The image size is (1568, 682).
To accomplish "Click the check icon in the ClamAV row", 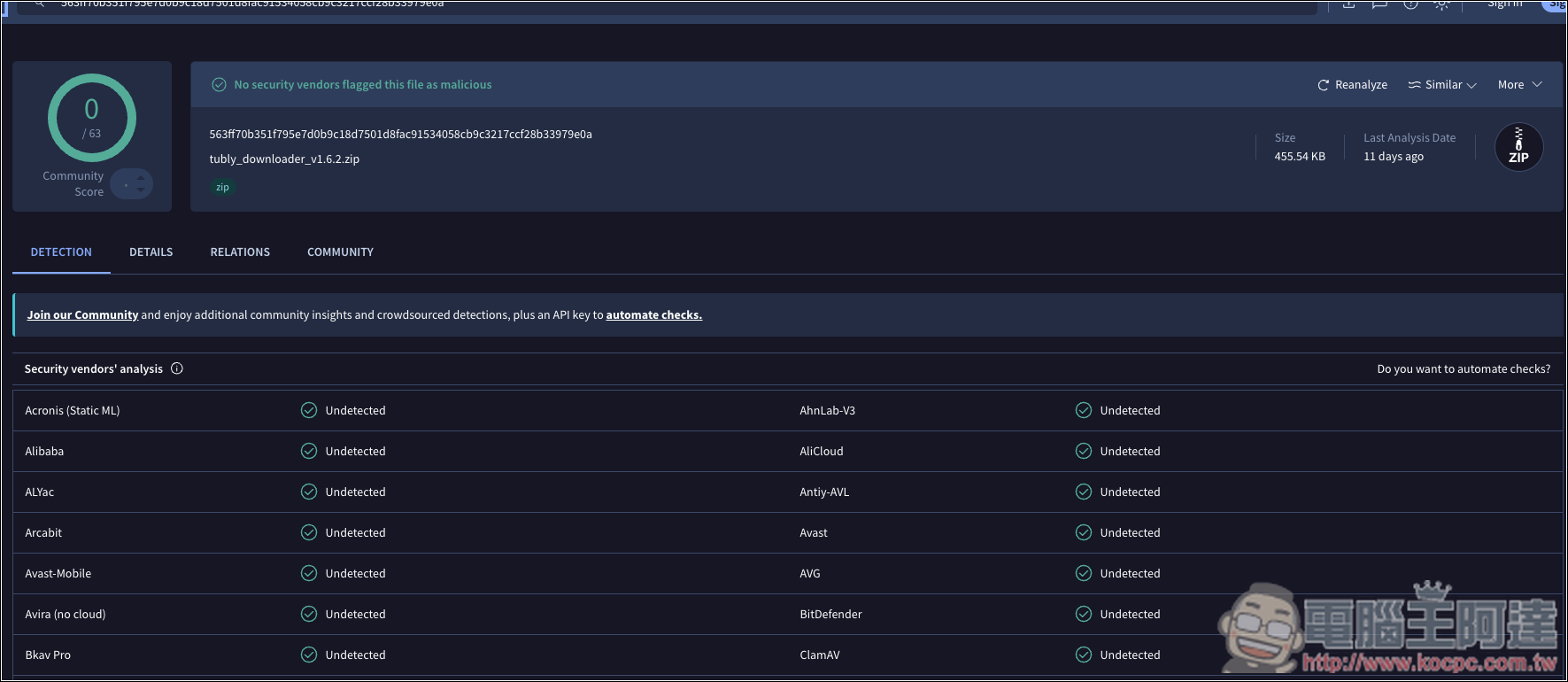I will click(x=1084, y=655).
